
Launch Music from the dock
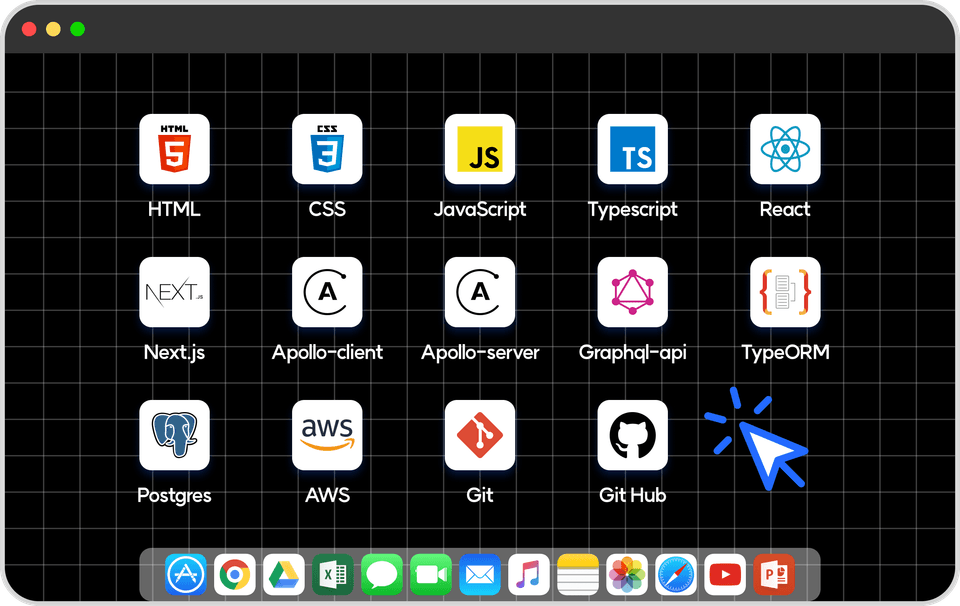[528, 575]
